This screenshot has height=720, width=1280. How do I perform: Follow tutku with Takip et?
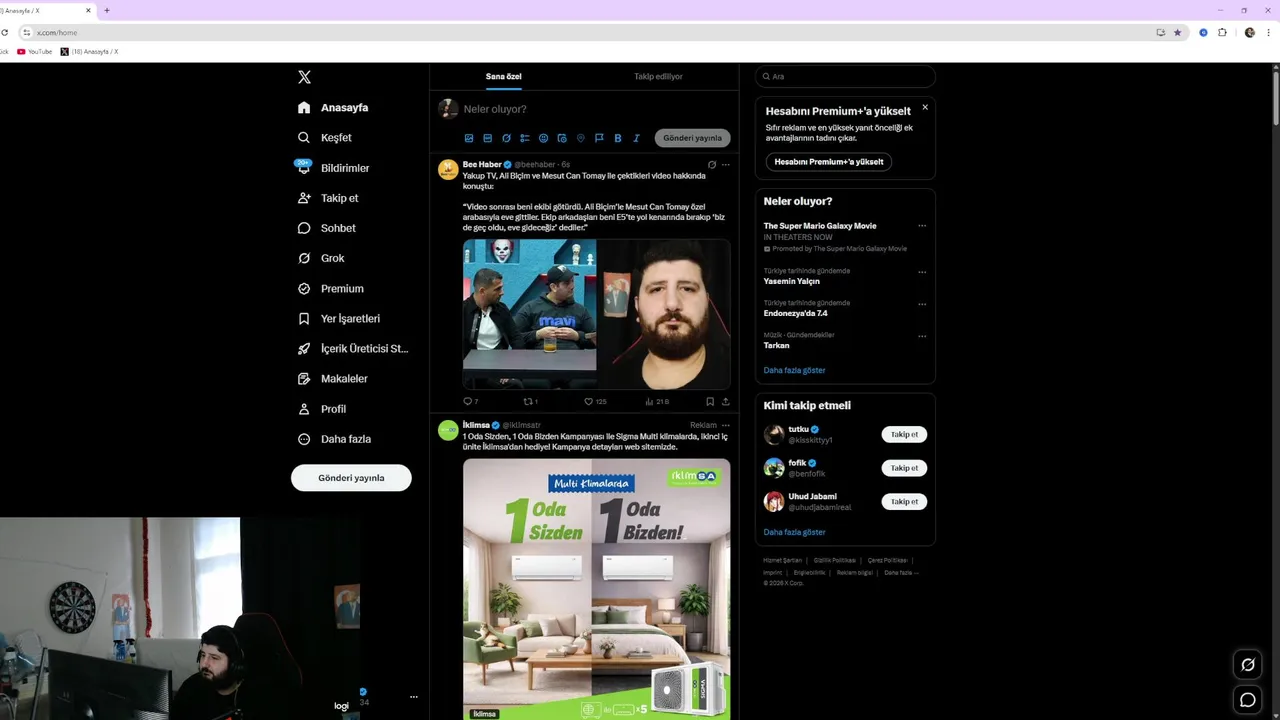[904, 434]
